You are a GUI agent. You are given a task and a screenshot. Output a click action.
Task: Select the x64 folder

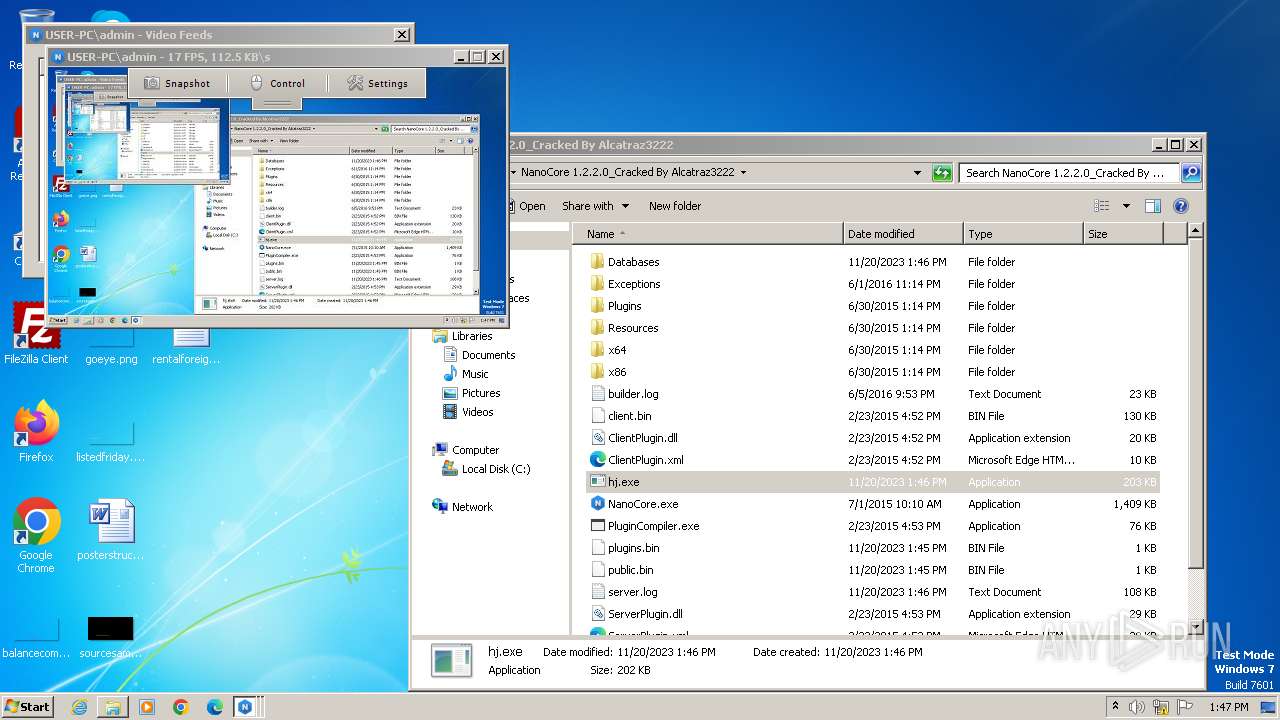click(872, 350)
